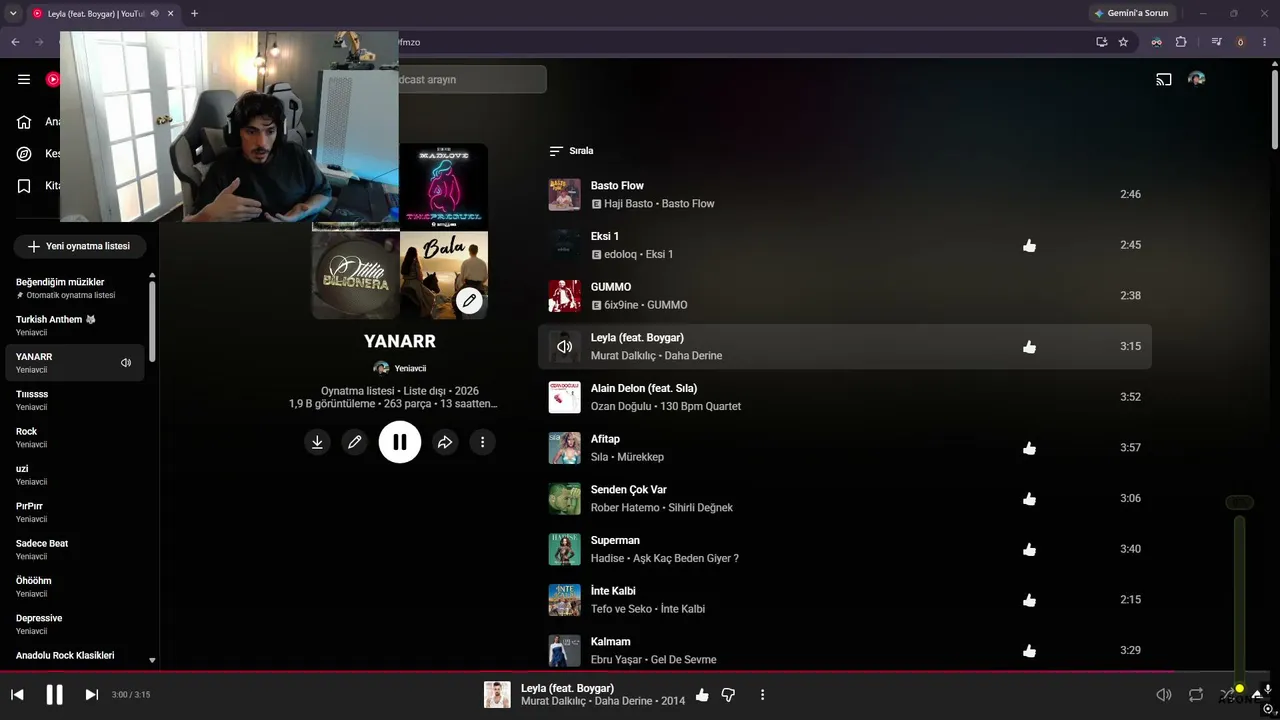1280x720 pixels.
Task: Go back with the browser back arrow
Action: (15, 42)
